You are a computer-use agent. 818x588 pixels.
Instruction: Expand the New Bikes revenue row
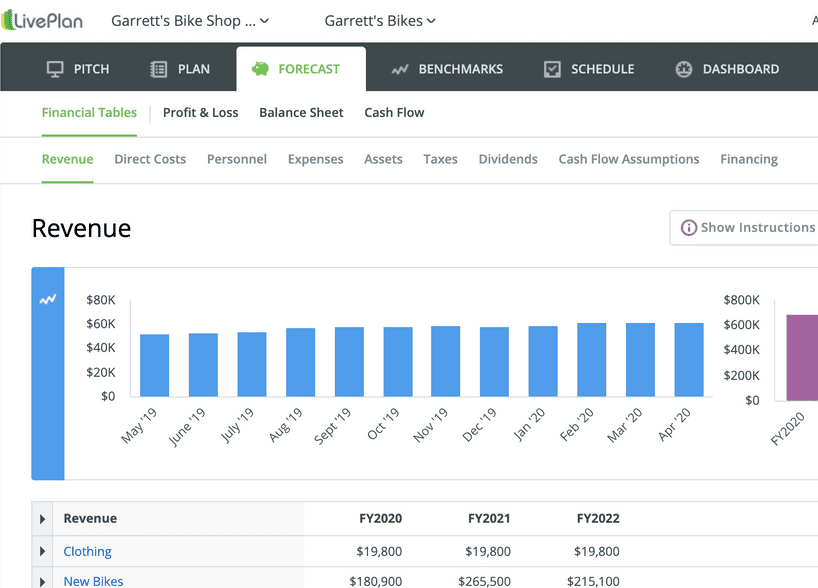coord(42,580)
